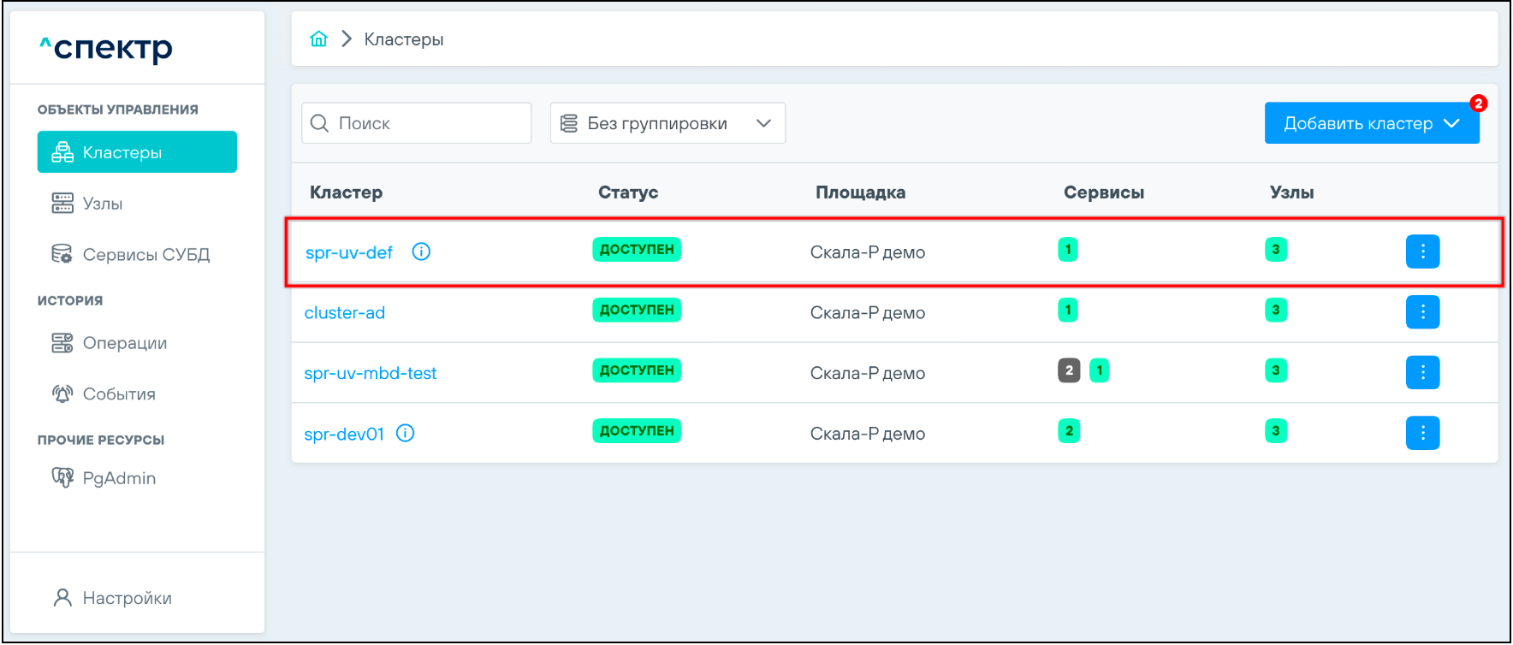Click info icon next to spr-dev01
The height and width of the screenshot is (645, 1513).
pos(405,434)
